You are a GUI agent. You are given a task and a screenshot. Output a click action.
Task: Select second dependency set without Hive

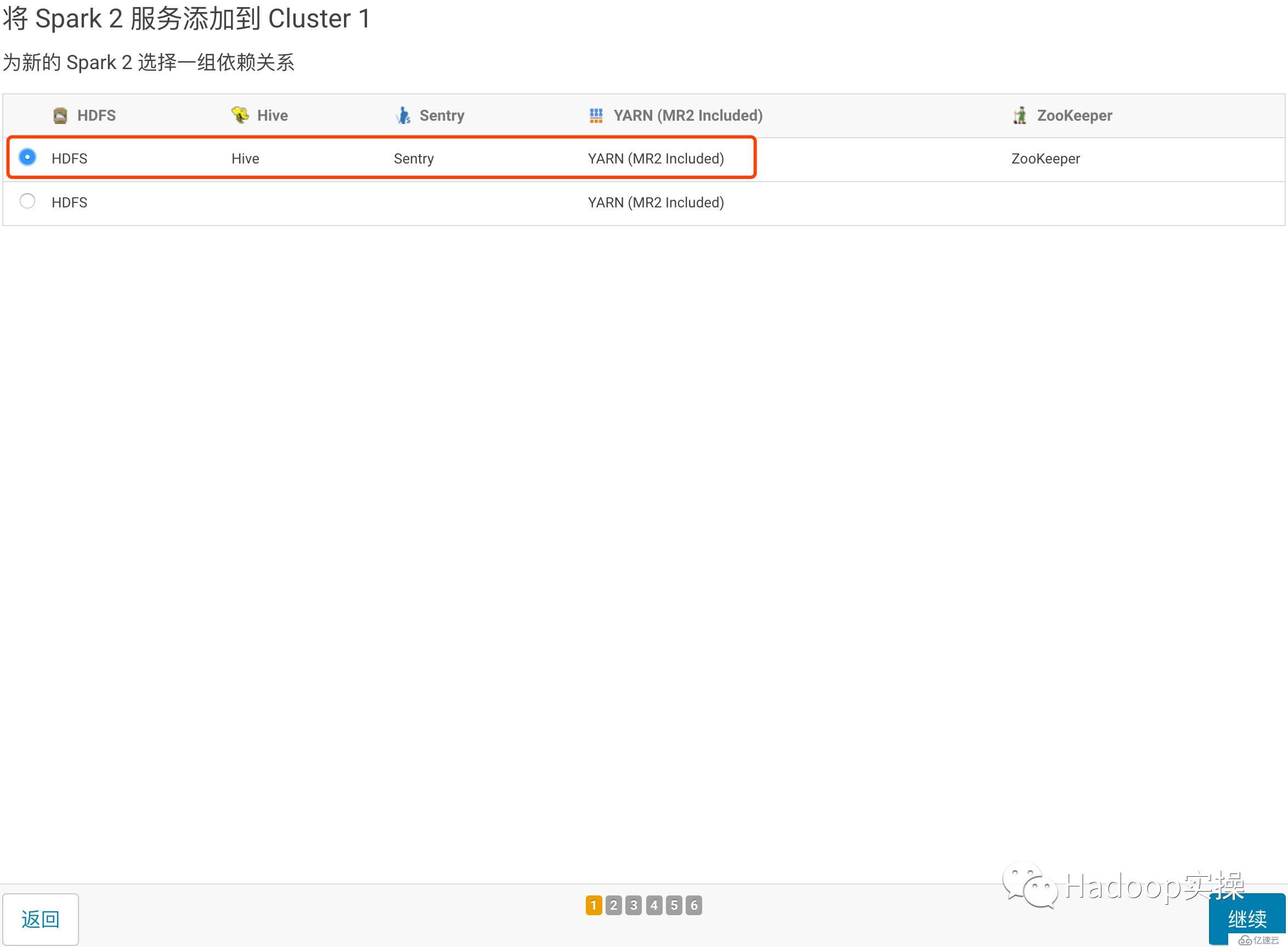point(27,202)
